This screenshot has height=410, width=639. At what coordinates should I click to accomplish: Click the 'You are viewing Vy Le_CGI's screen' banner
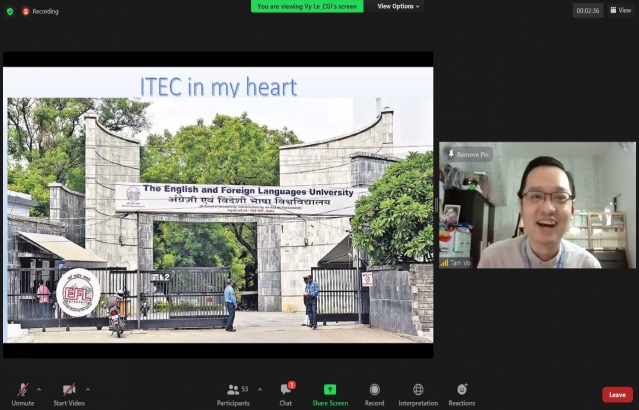[307, 7]
